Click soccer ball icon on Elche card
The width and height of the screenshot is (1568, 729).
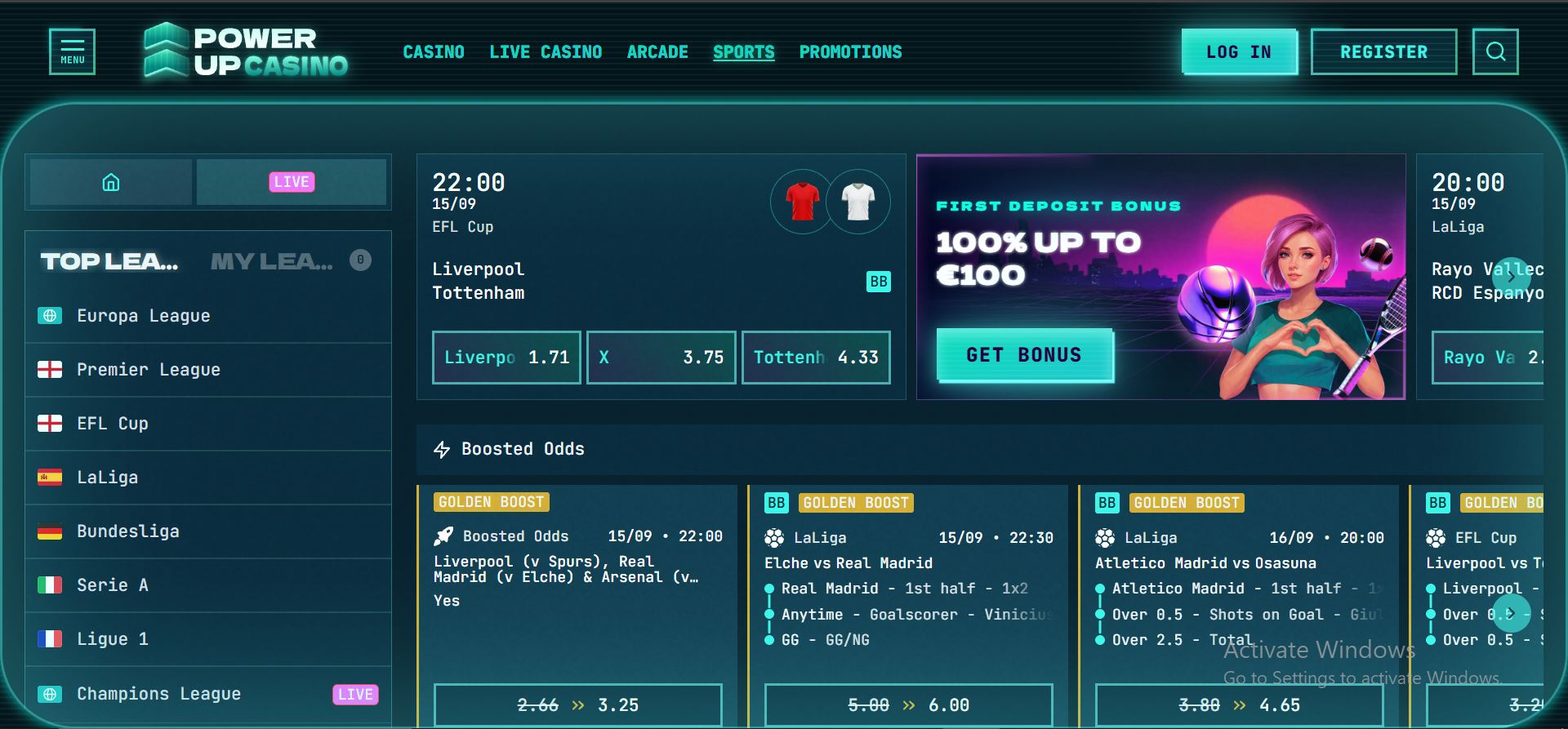click(x=774, y=538)
